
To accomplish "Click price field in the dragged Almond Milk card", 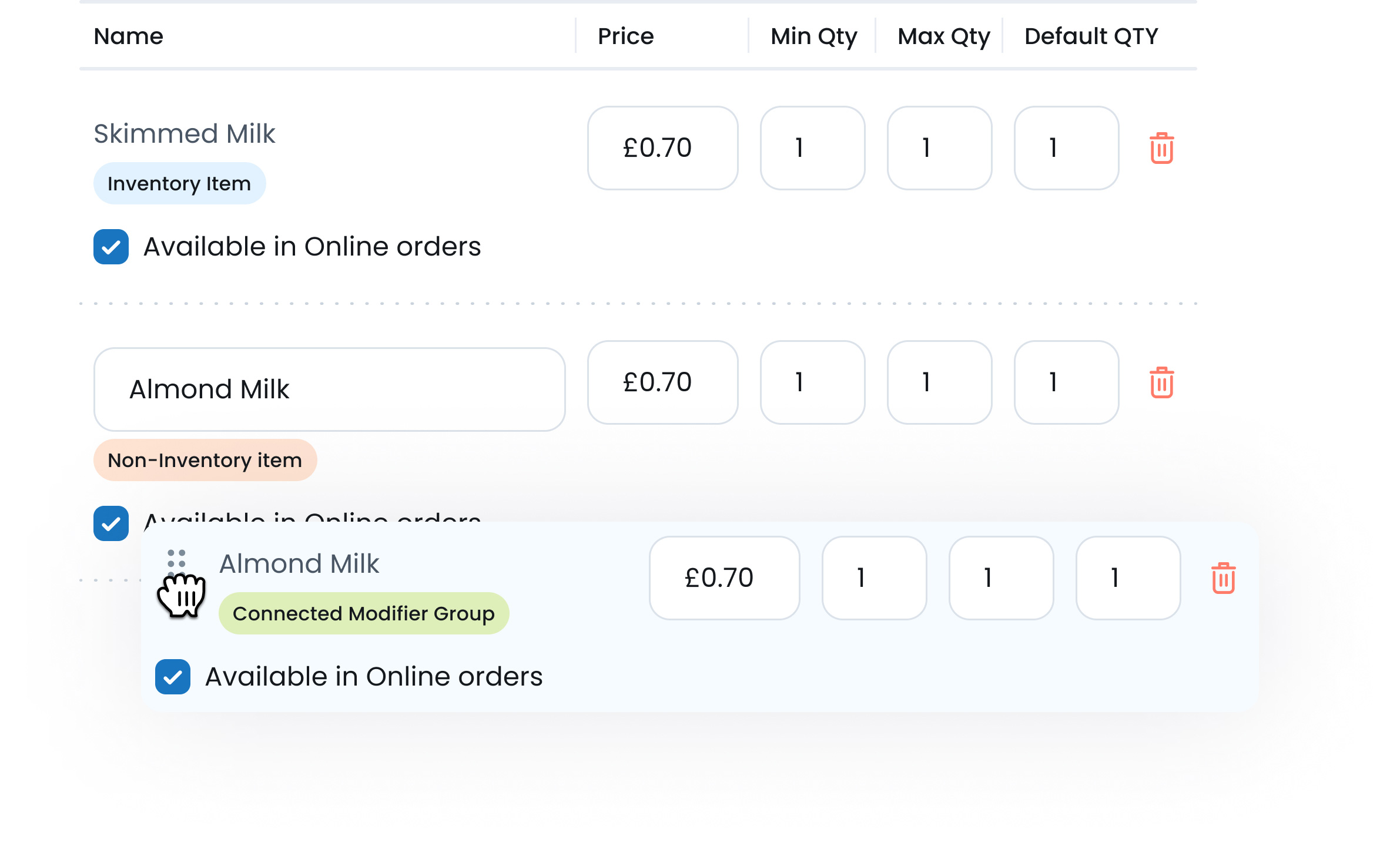I will [724, 578].
